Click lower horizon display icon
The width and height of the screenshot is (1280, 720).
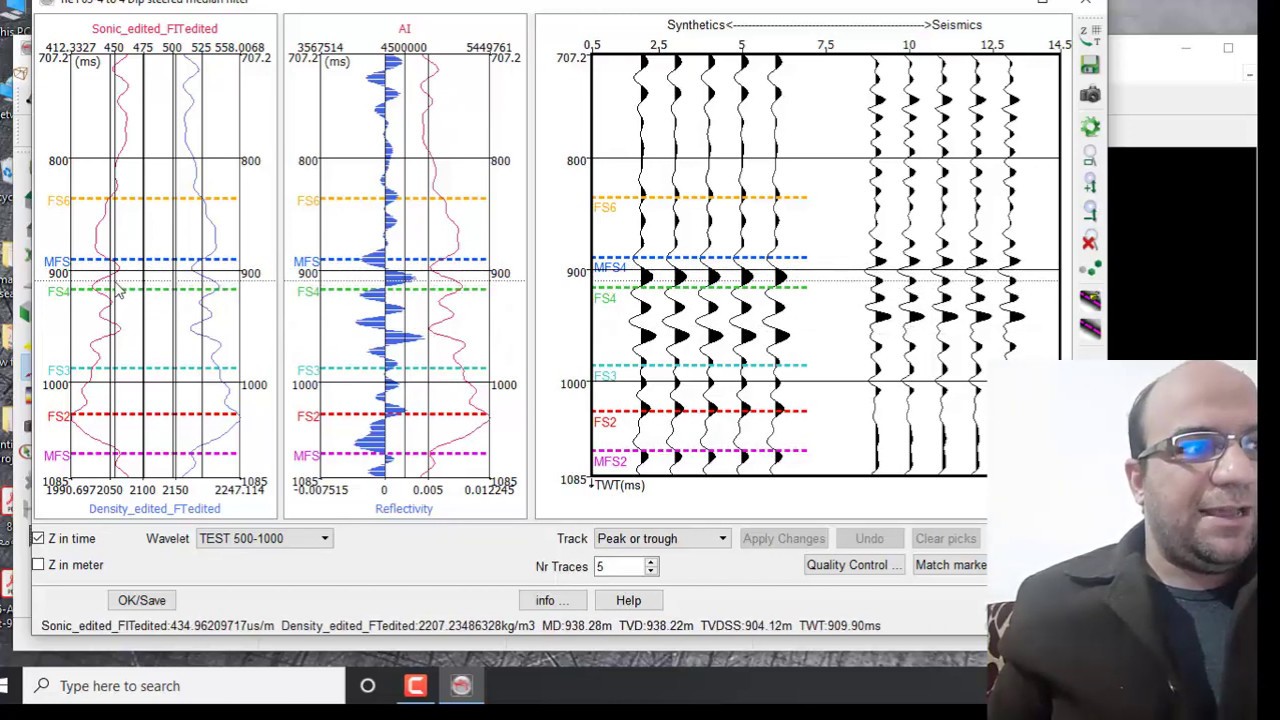[x=1090, y=328]
